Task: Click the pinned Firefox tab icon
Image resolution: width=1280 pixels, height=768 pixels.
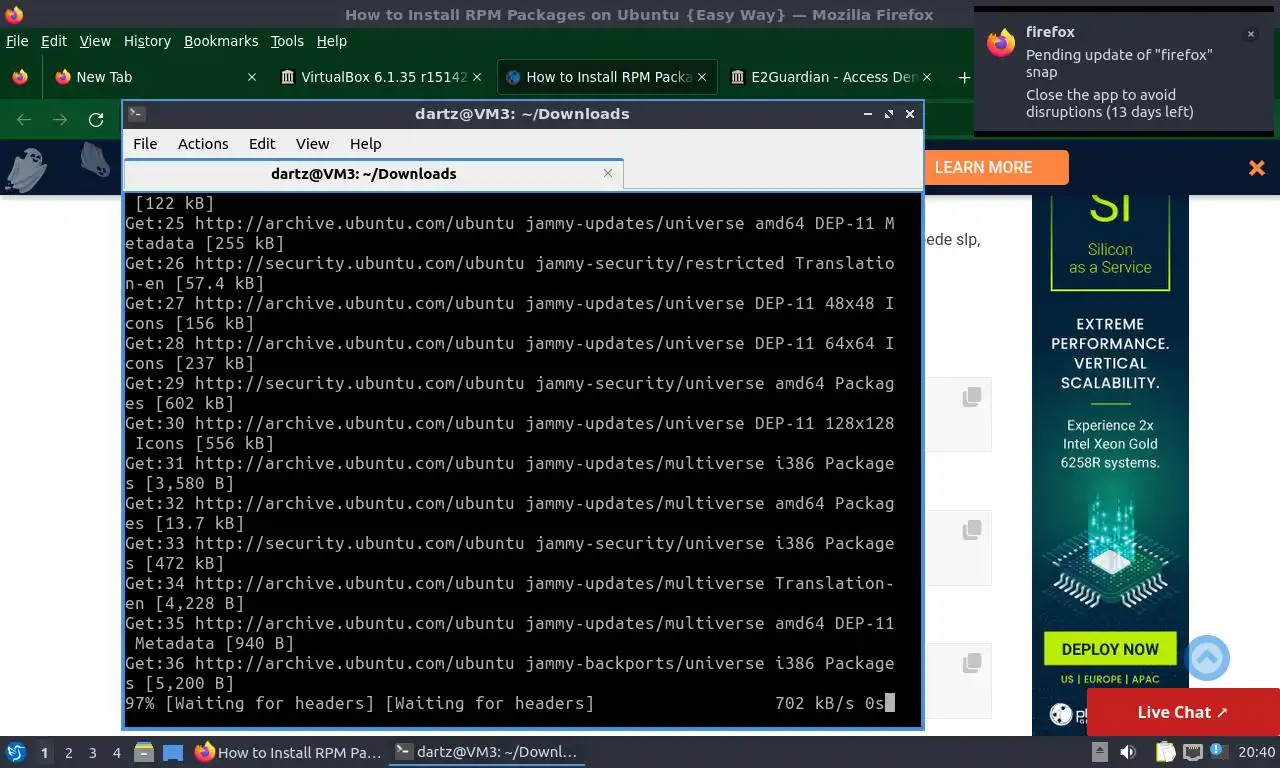Action: 20,77
